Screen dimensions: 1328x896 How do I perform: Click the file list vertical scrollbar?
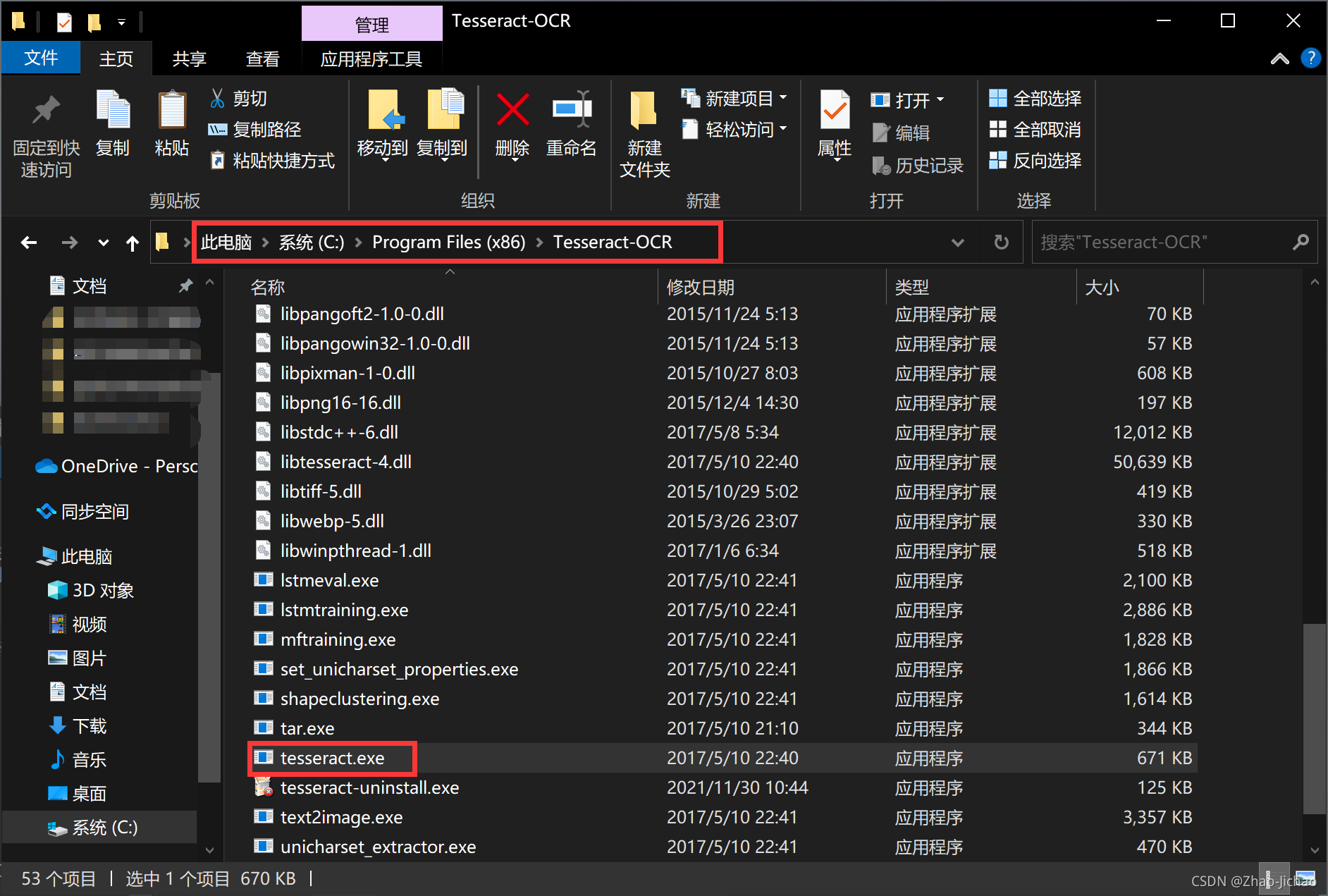click(1314, 718)
